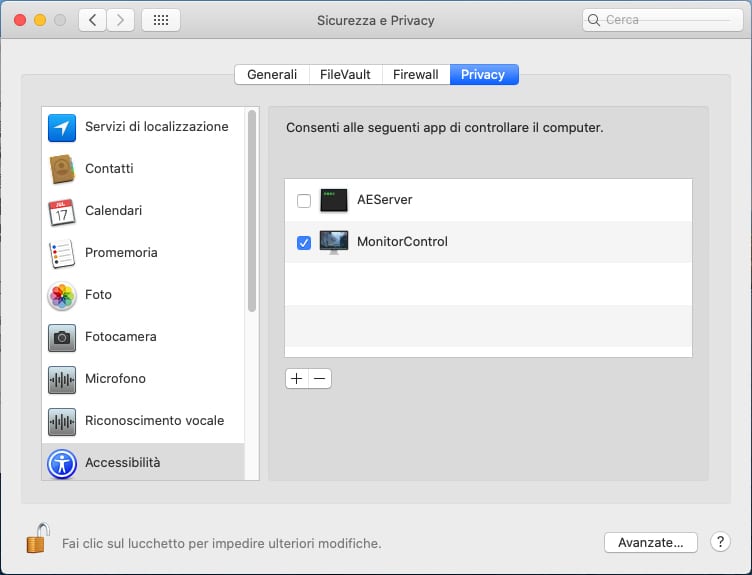Switch to the Firewall tab
Screen dimensions: 752x575
click(x=415, y=74)
